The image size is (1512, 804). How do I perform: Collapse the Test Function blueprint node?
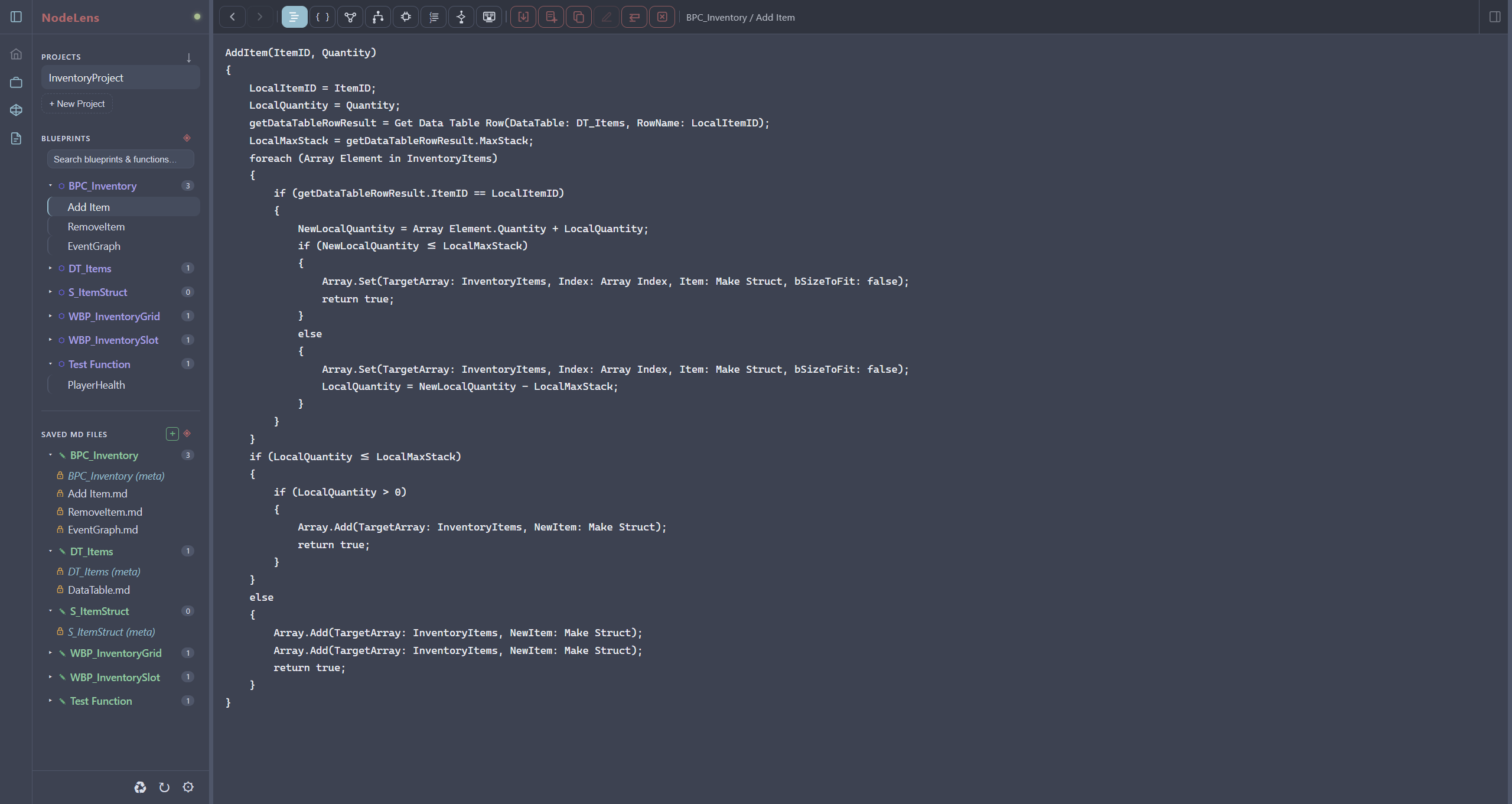click(x=50, y=364)
